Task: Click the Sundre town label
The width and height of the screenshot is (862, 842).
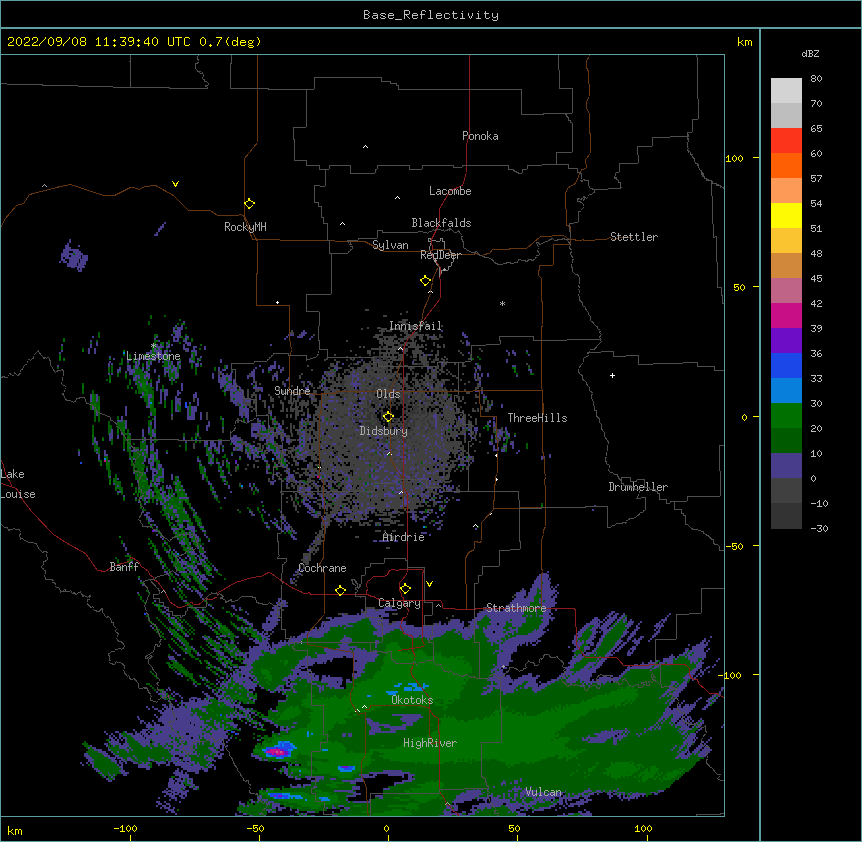Action: click(x=292, y=391)
